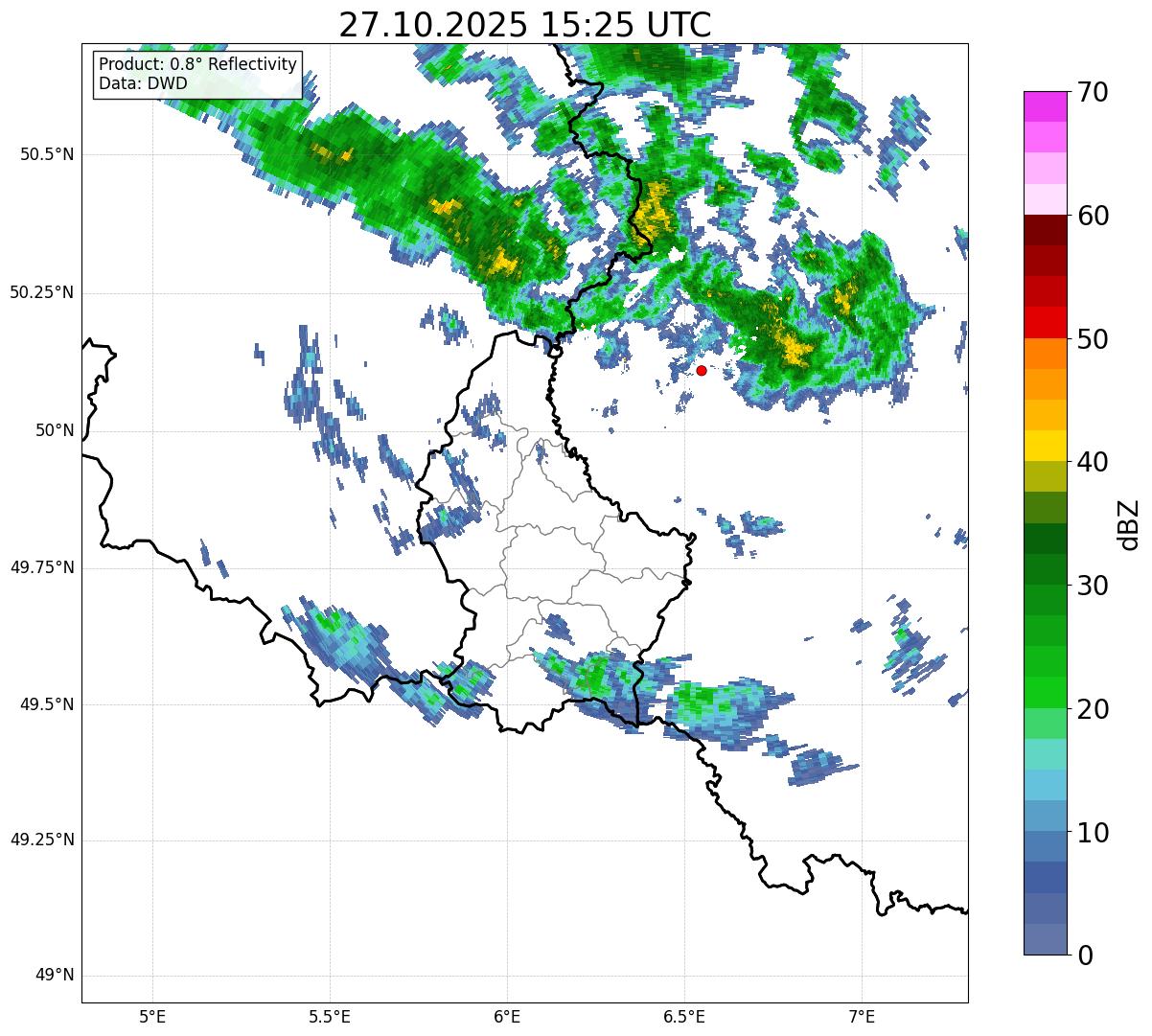This screenshot has width=1152, height=1036.
Task: Click the longitude label 5.5°E
Action: 330,1016
